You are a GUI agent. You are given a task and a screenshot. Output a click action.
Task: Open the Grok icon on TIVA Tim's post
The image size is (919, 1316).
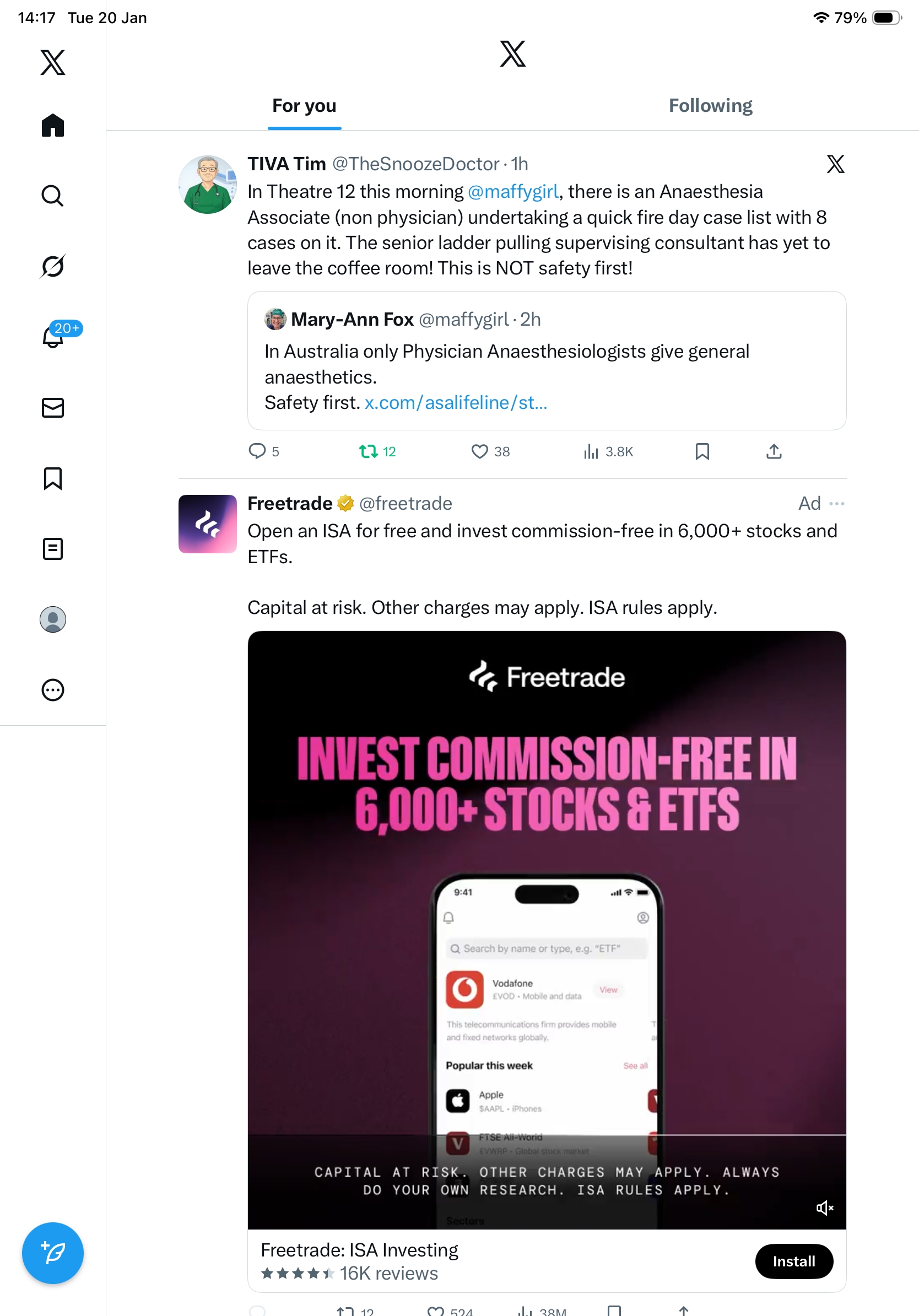[x=835, y=164]
